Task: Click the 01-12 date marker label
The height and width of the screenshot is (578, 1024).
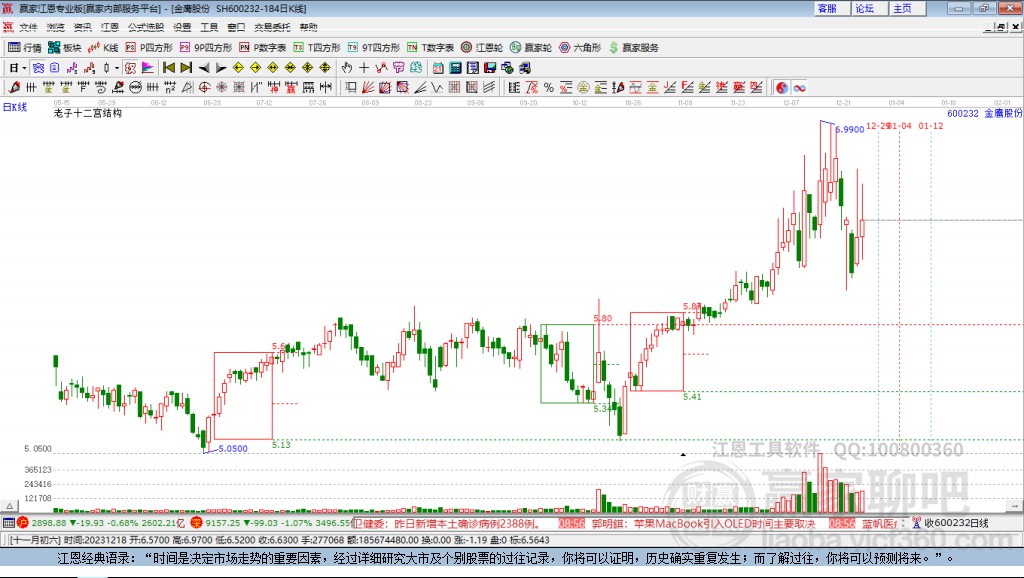Action: pyautogui.click(x=931, y=125)
